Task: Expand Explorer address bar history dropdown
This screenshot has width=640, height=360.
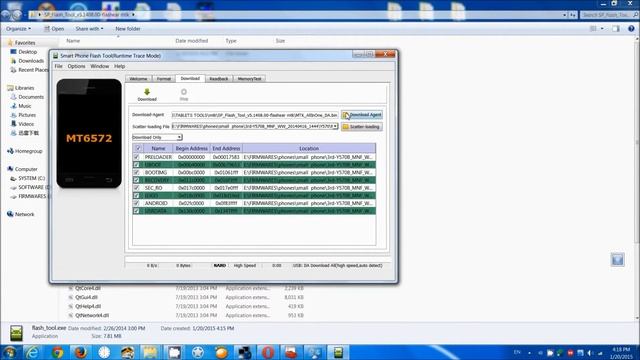Action: pyautogui.click(x=564, y=15)
